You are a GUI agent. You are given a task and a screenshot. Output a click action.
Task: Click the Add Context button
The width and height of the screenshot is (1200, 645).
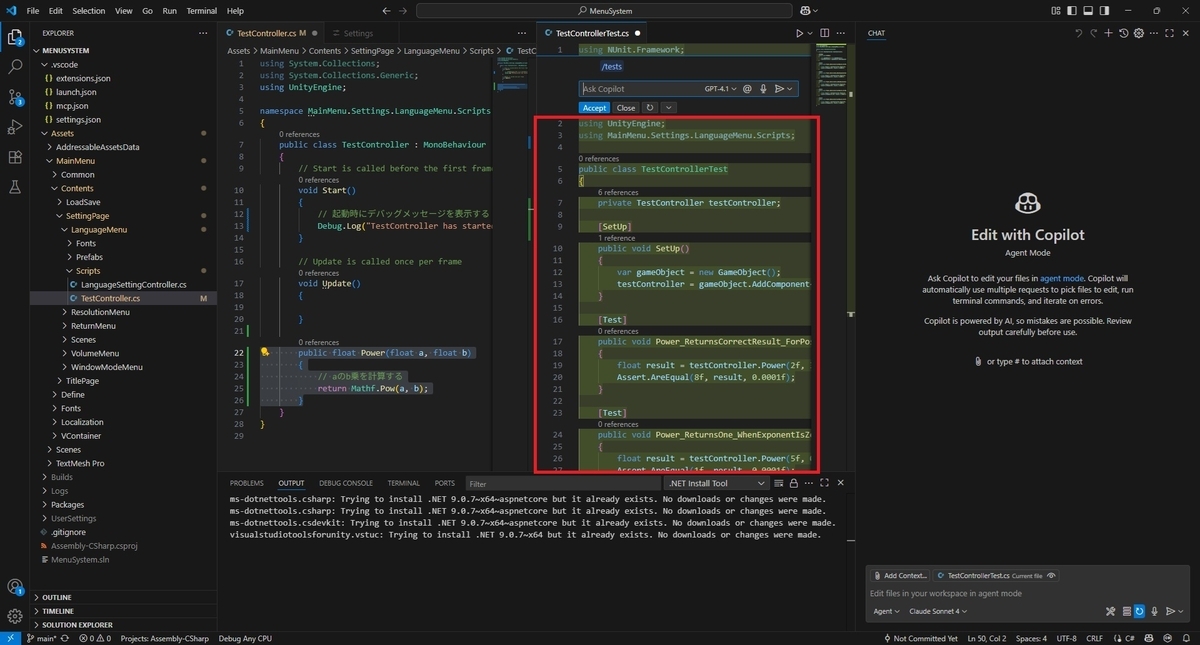coord(899,576)
